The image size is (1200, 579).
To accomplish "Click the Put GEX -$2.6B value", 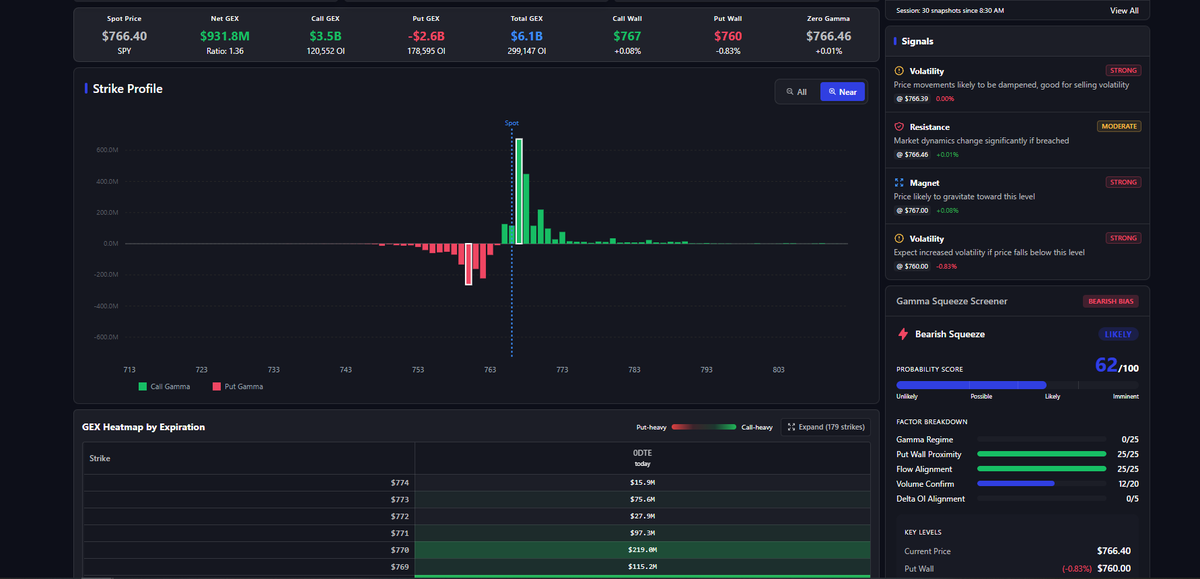I will point(424,36).
